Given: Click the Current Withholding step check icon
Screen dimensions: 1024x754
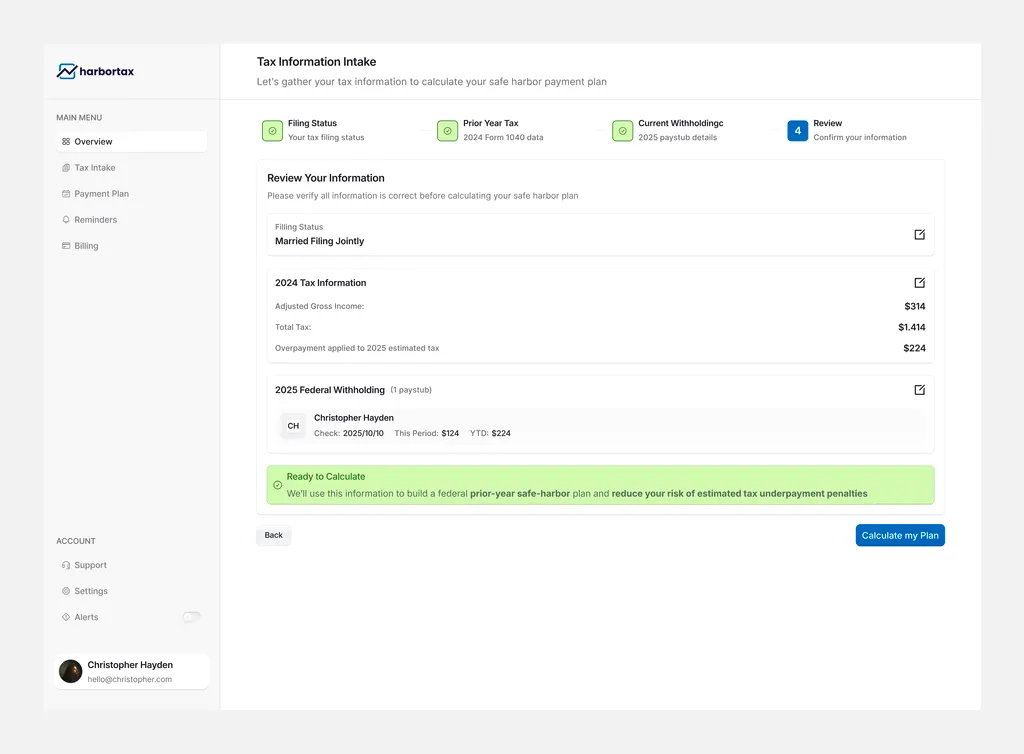Looking at the screenshot, I should pos(622,131).
